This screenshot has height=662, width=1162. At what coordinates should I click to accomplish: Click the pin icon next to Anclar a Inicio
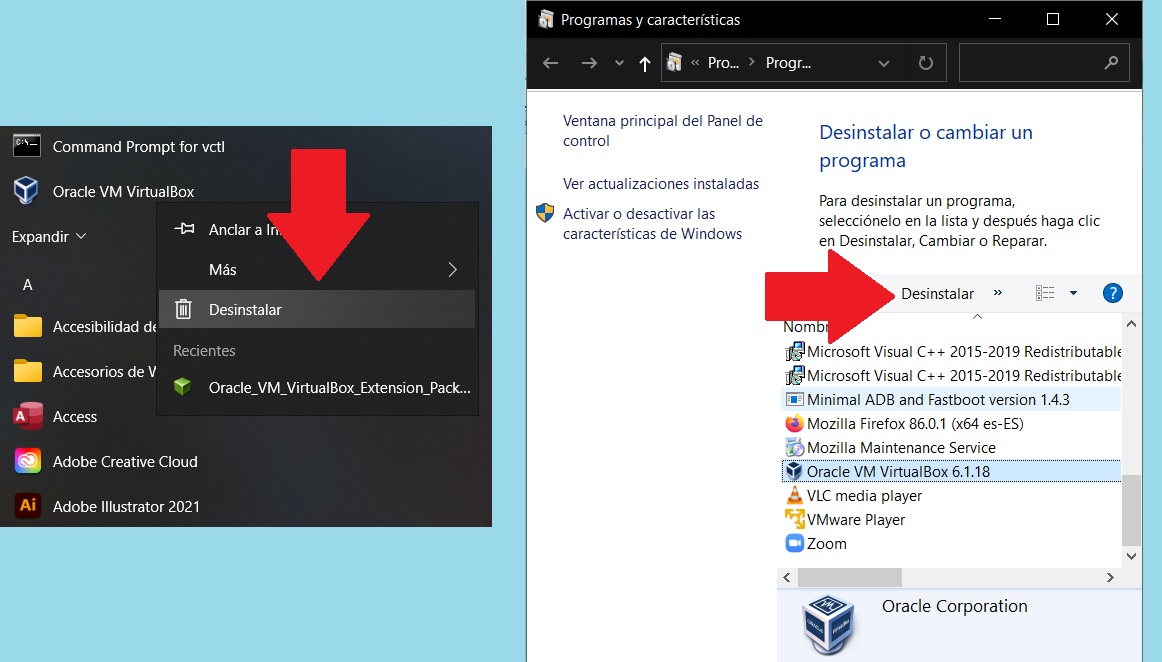tap(184, 229)
